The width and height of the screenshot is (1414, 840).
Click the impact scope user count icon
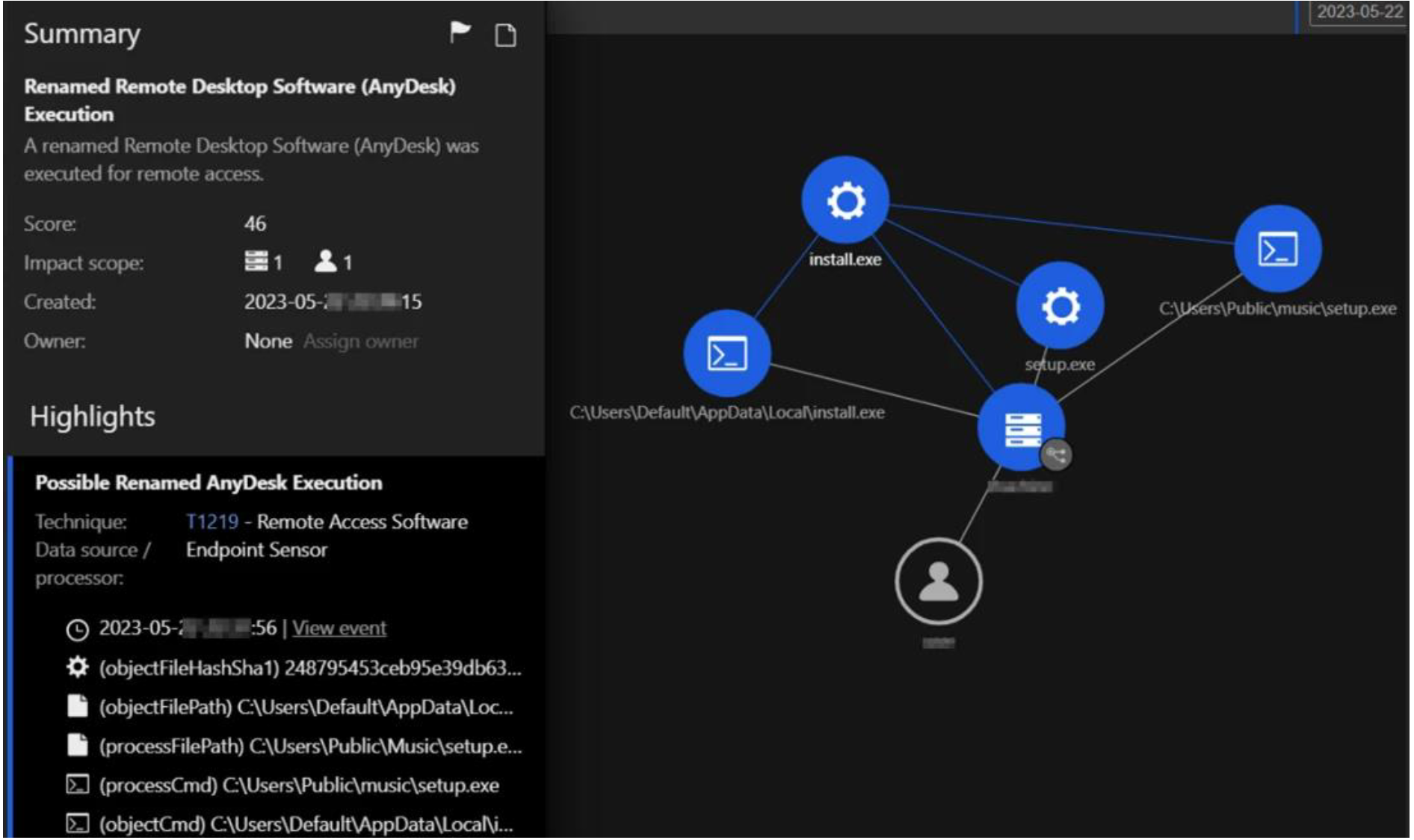coord(326,262)
